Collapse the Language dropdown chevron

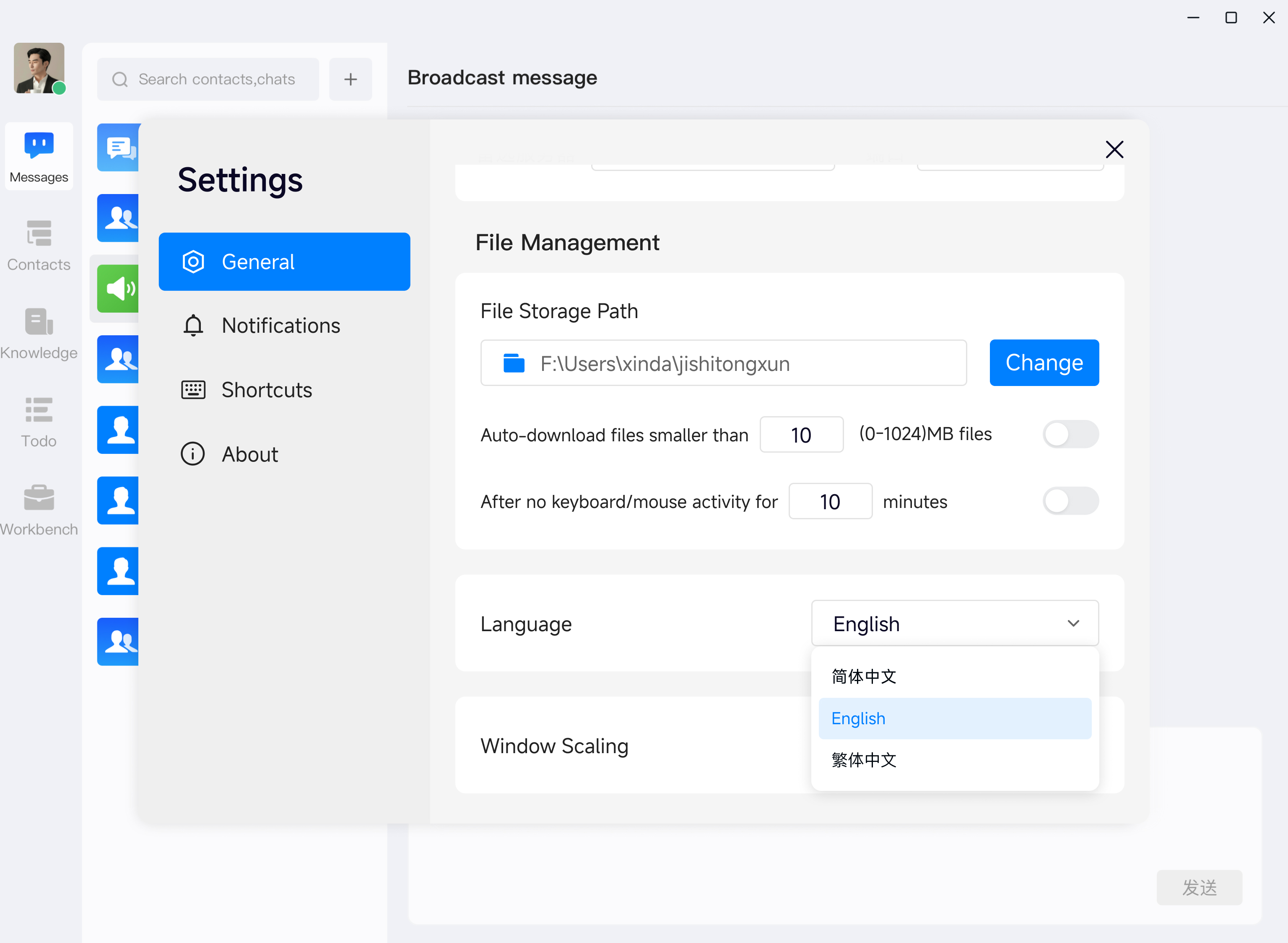1073,623
